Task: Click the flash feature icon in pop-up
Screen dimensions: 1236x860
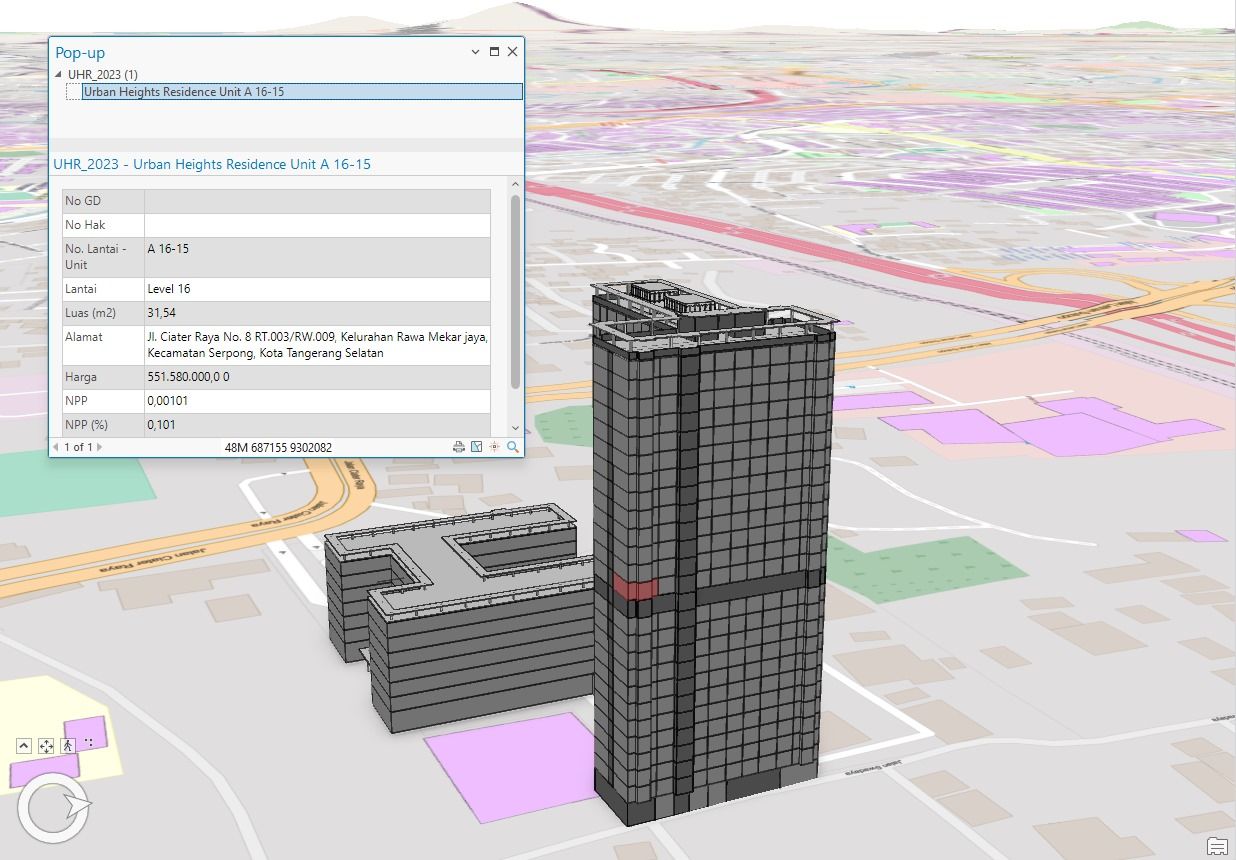Action: (x=494, y=447)
